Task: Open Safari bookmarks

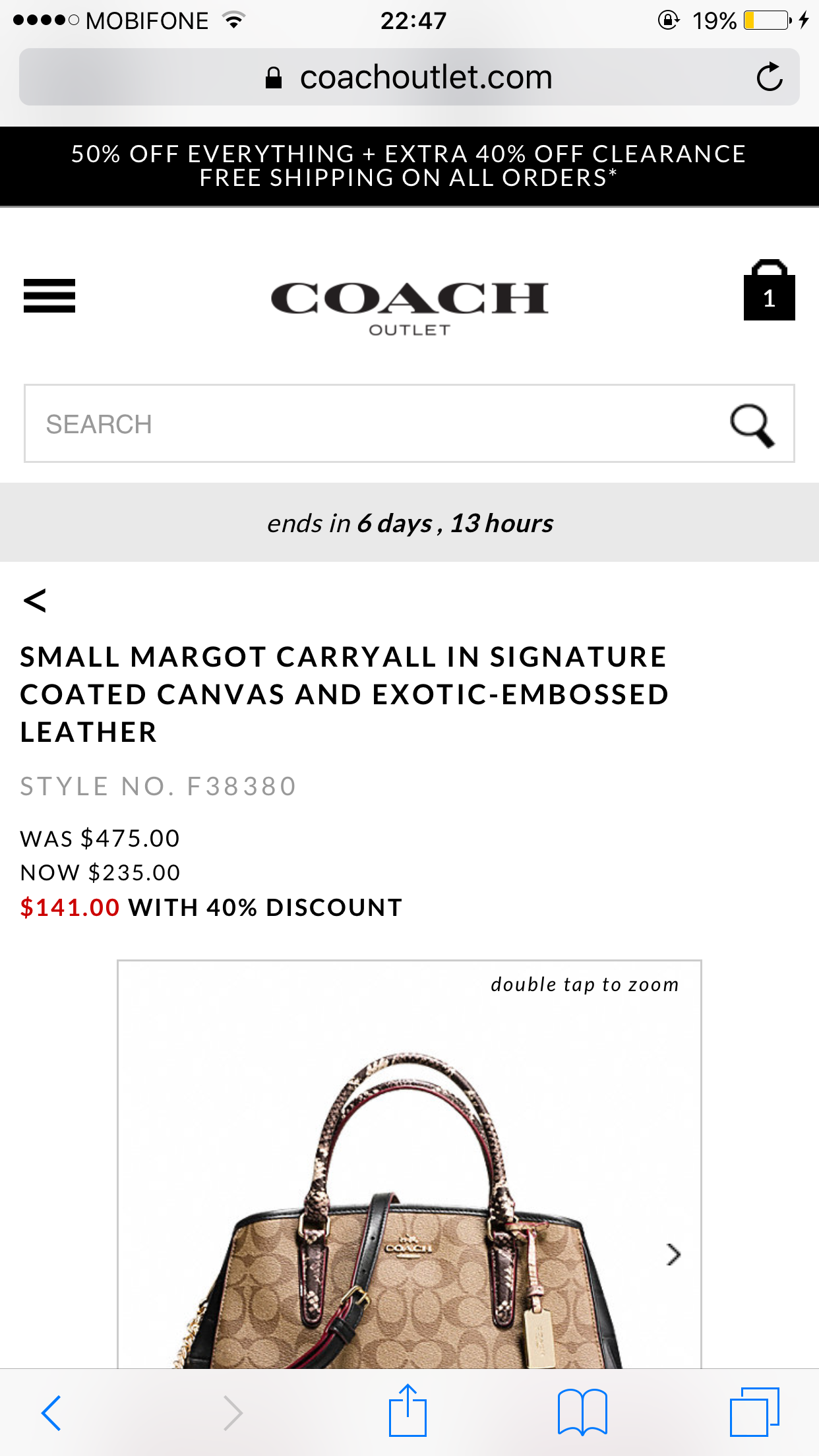Action: click(x=582, y=1413)
